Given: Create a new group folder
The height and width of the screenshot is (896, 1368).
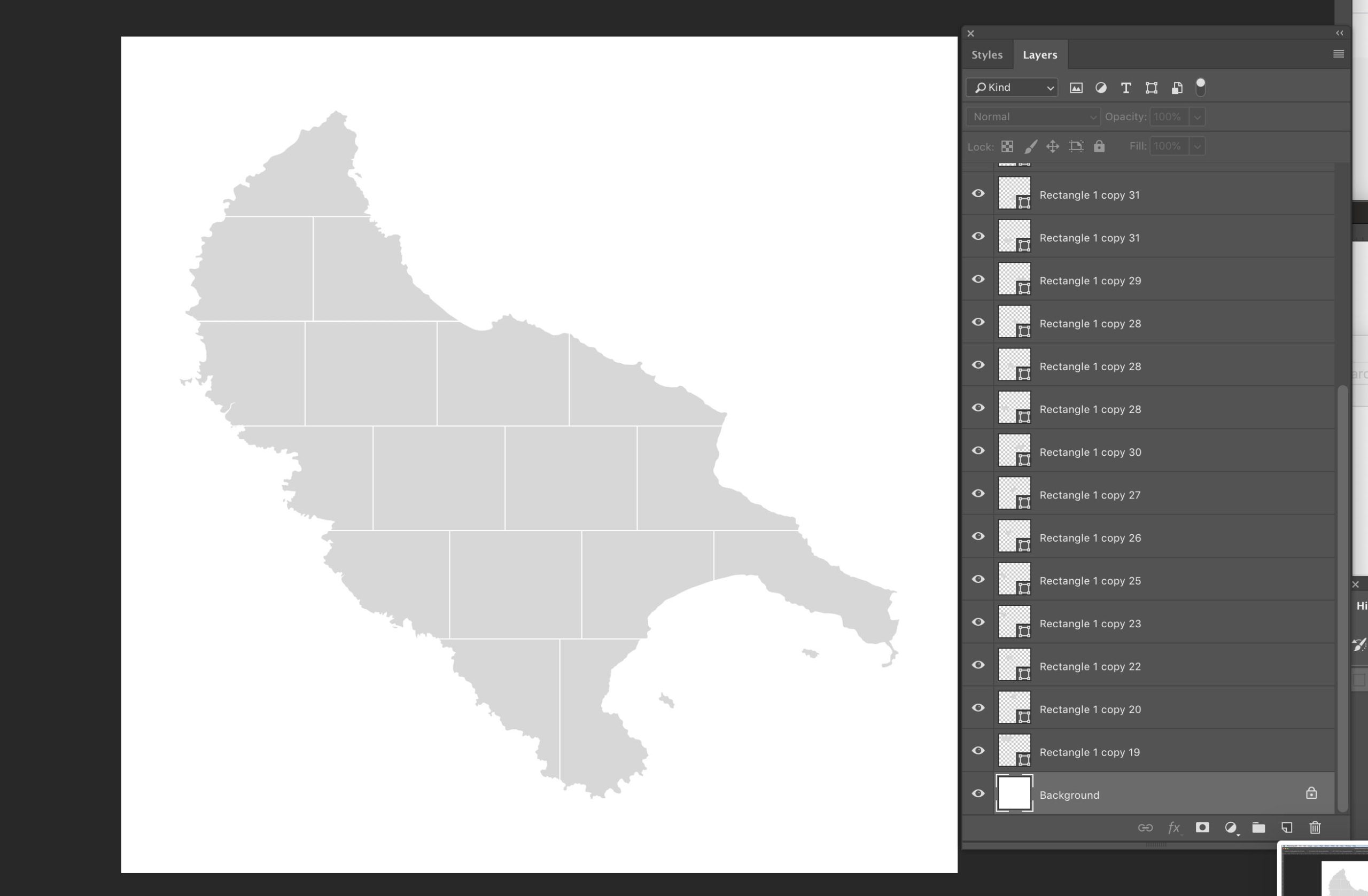Looking at the screenshot, I should (1259, 828).
